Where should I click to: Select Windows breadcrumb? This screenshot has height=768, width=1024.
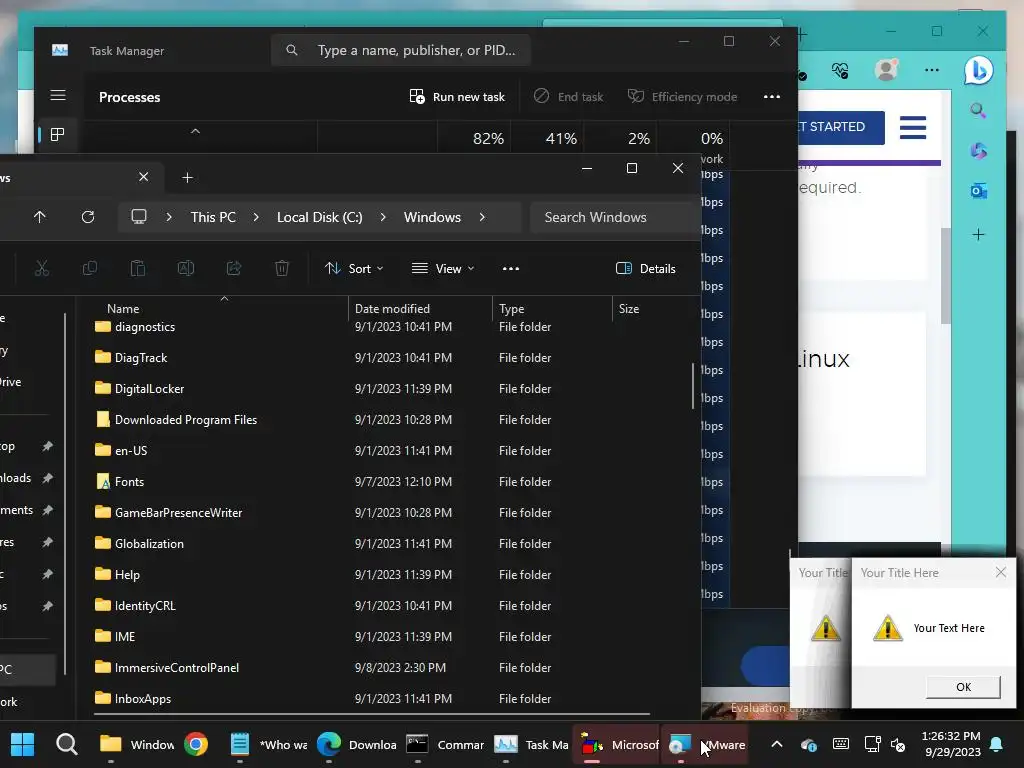432,217
